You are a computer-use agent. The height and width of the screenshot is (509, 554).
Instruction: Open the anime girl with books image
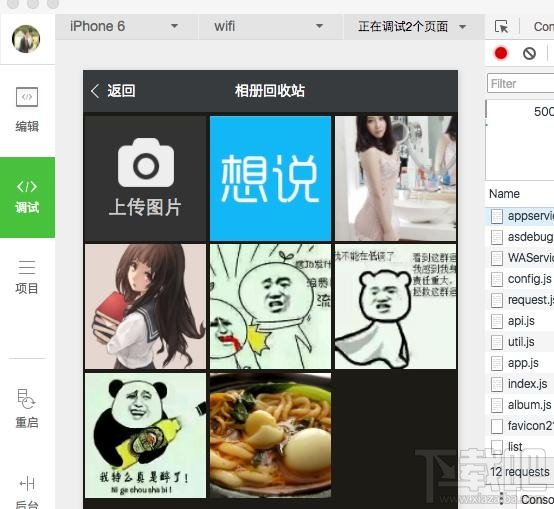[145, 306]
